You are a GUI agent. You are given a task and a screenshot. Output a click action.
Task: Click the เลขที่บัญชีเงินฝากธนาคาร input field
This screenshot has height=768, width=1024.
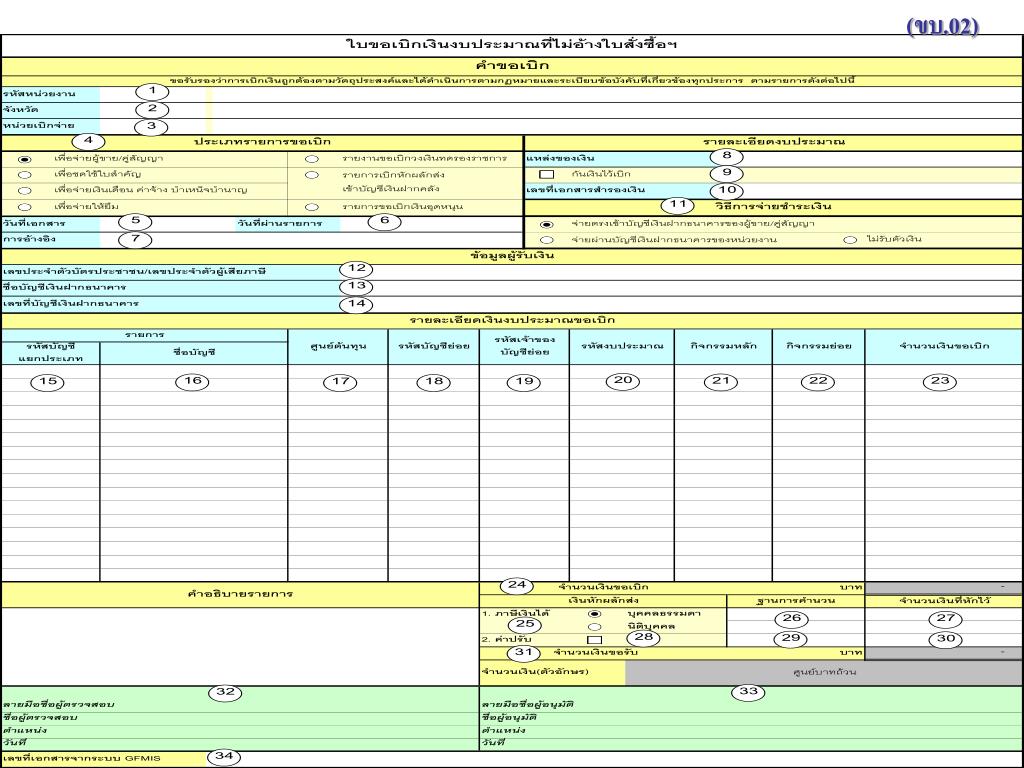point(680,304)
